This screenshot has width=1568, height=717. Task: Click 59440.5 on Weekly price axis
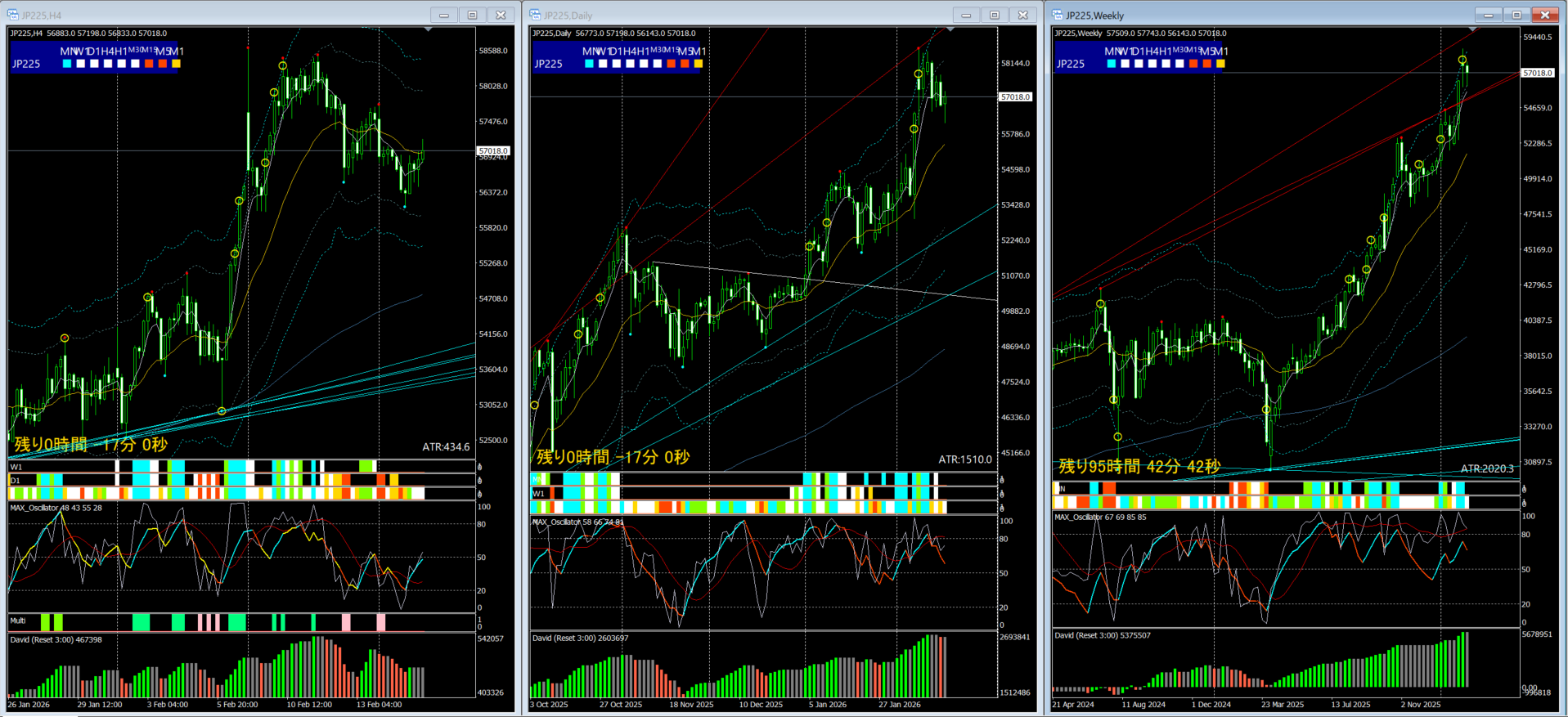click(x=1538, y=37)
